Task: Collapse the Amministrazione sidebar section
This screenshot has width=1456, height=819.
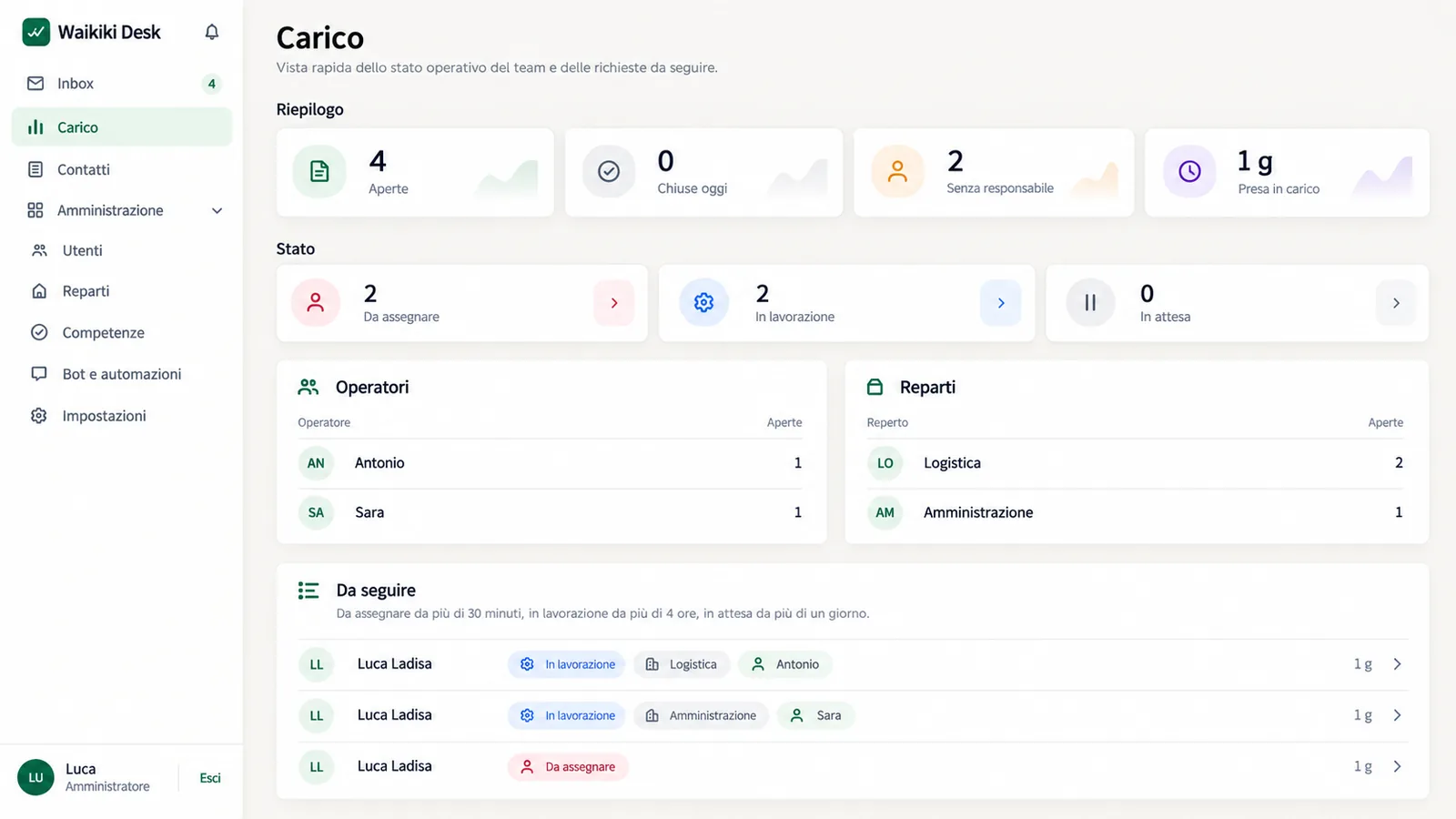Action: 217,211
